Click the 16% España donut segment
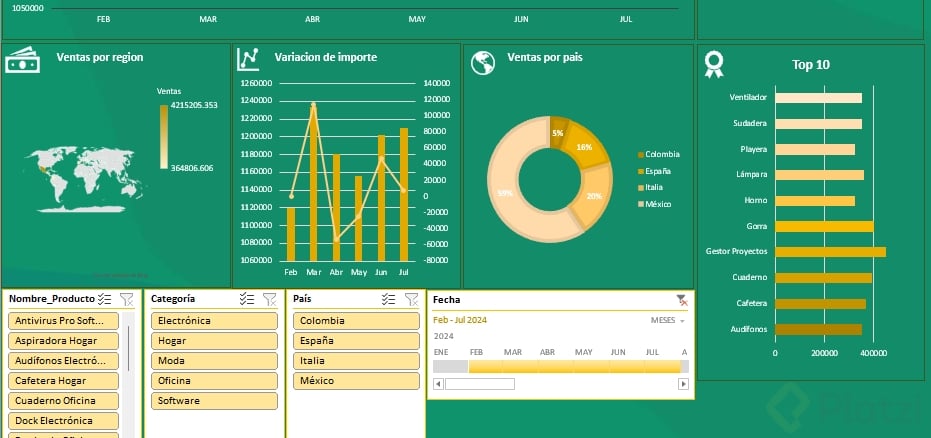The image size is (931, 438). click(x=585, y=147)
